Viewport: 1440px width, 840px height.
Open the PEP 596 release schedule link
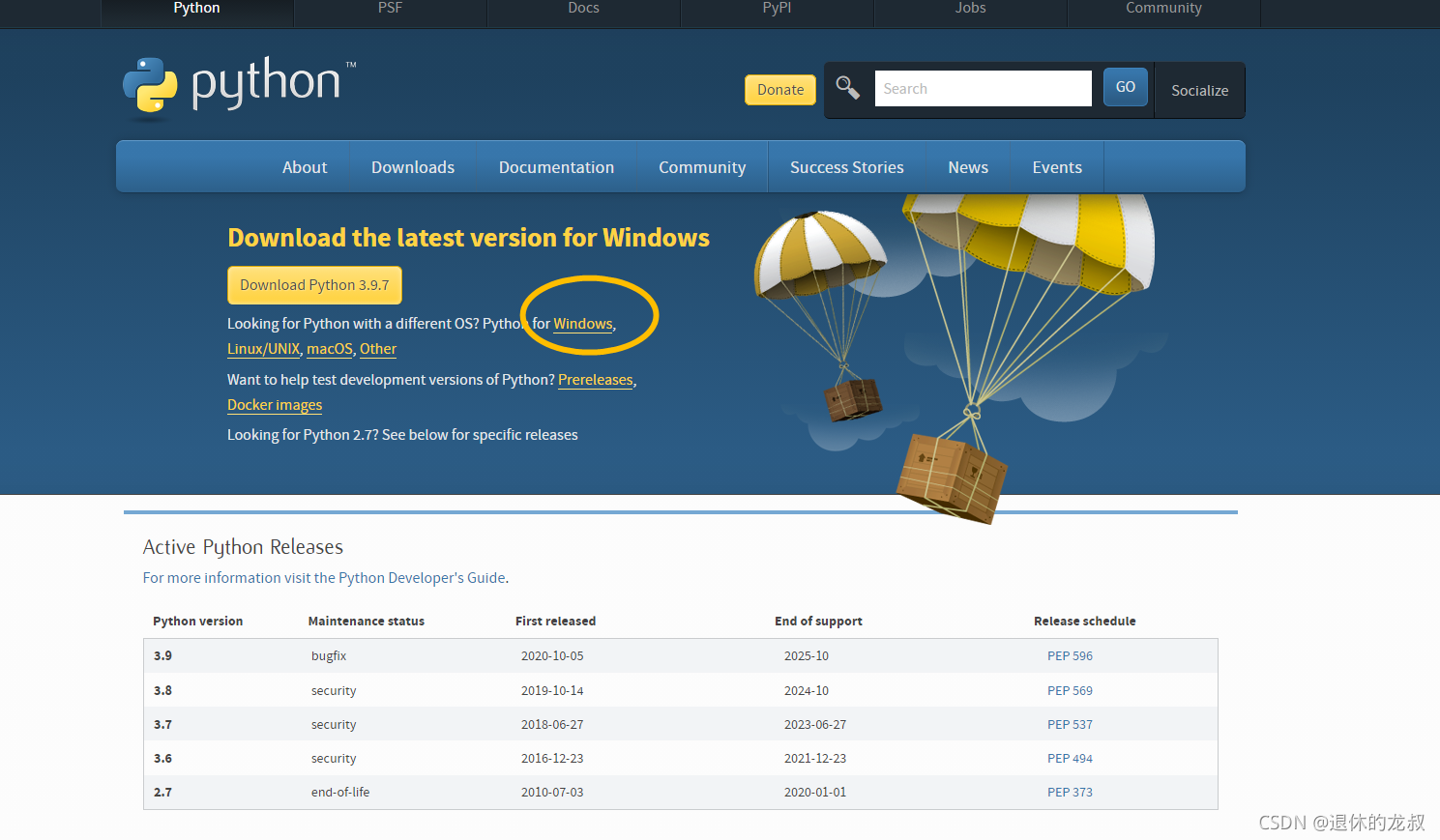tap(1070, 656)
